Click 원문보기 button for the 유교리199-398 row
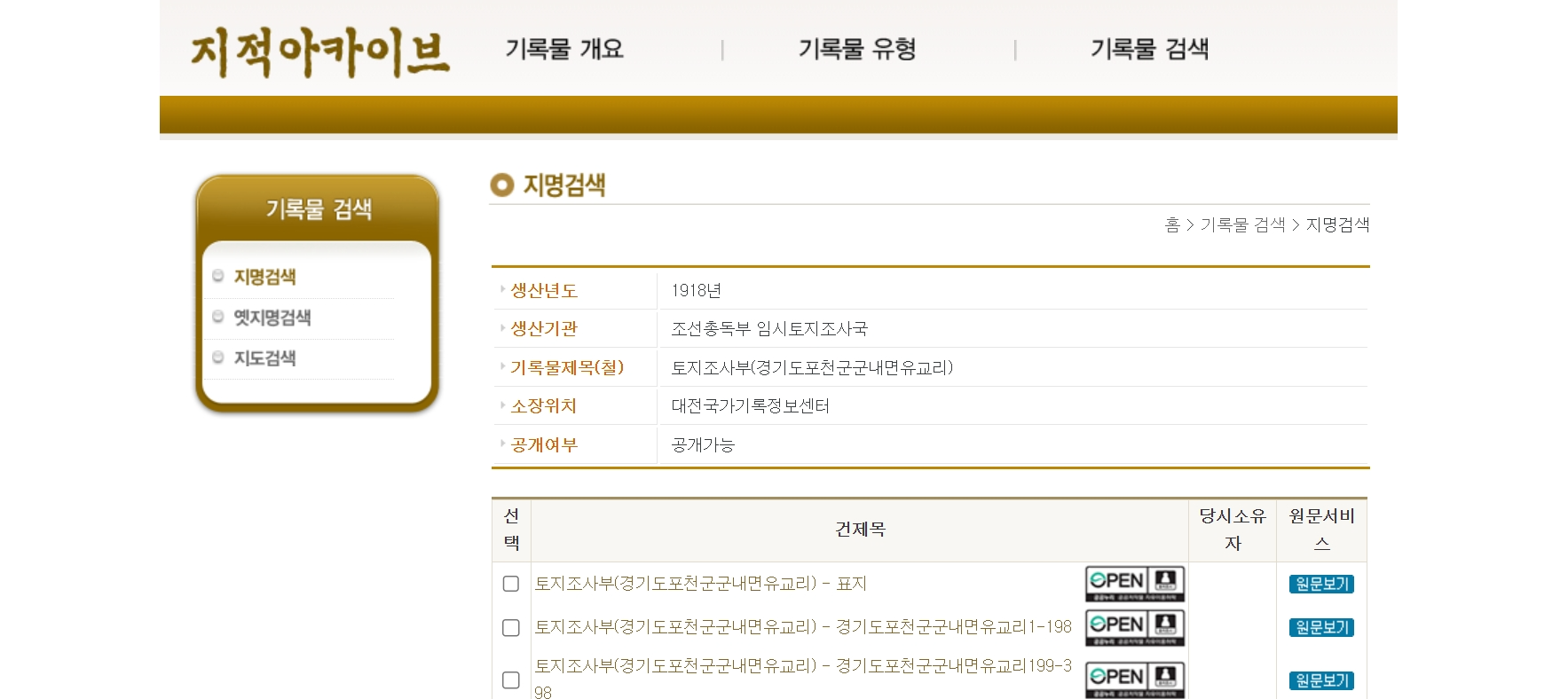Screen dimensions: 1568x699 coord(1321,680)
